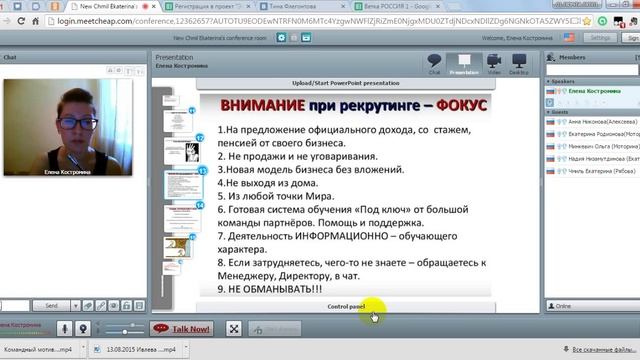Screen dimensions: 640x360
Task: Select guest Екатерина Родионова
Action: tap(604, 134)
